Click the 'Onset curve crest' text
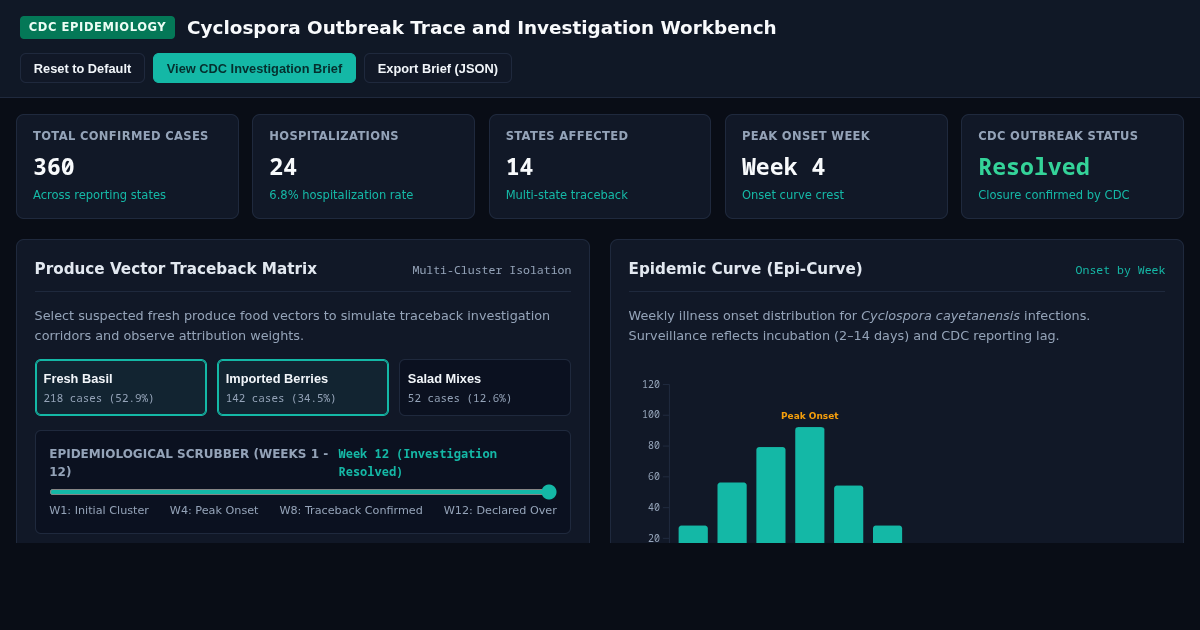This screenshot has width=1200, height=630. [793, 195]
